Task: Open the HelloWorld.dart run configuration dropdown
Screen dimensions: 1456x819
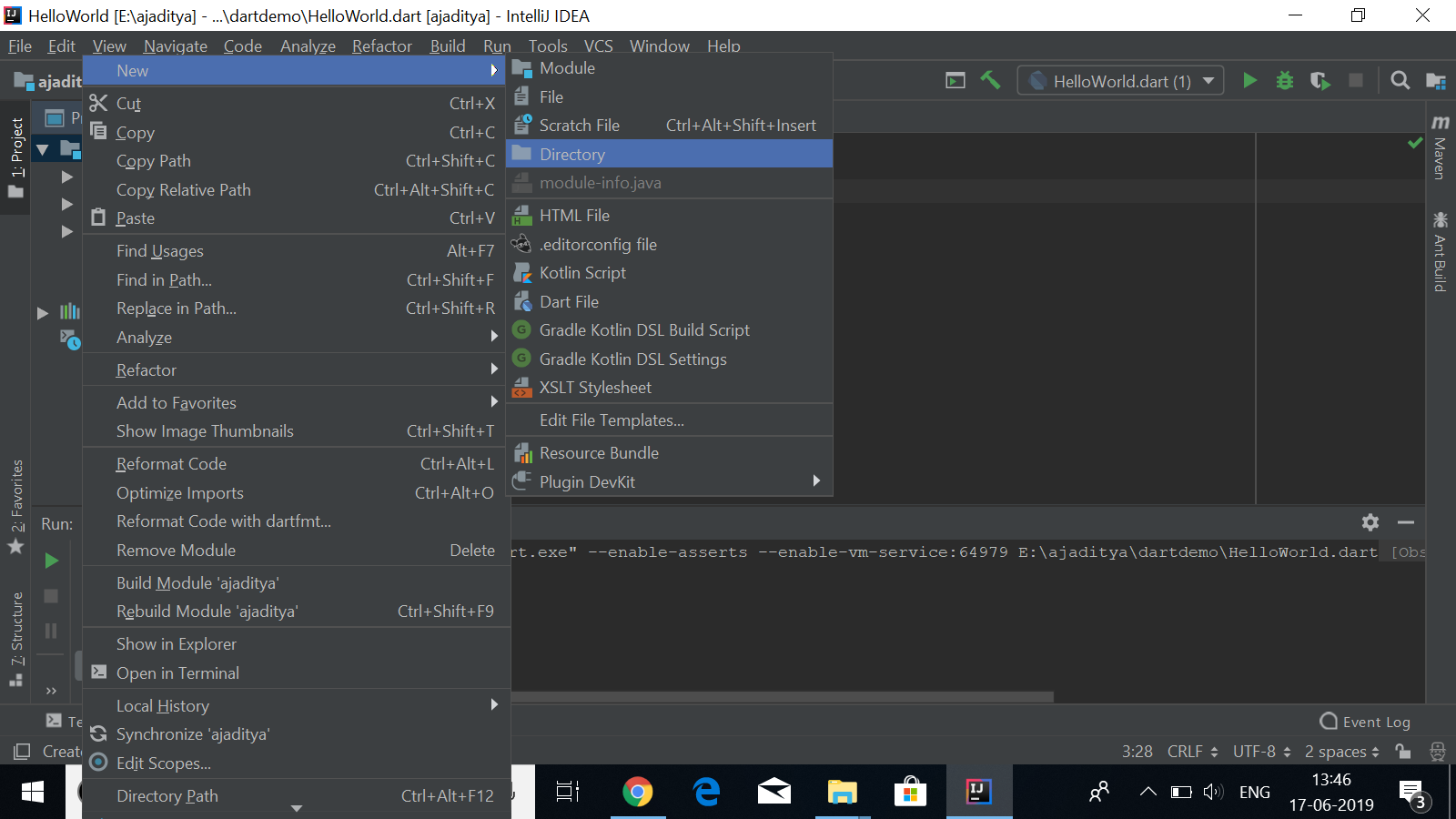Action: (1119, 80)
